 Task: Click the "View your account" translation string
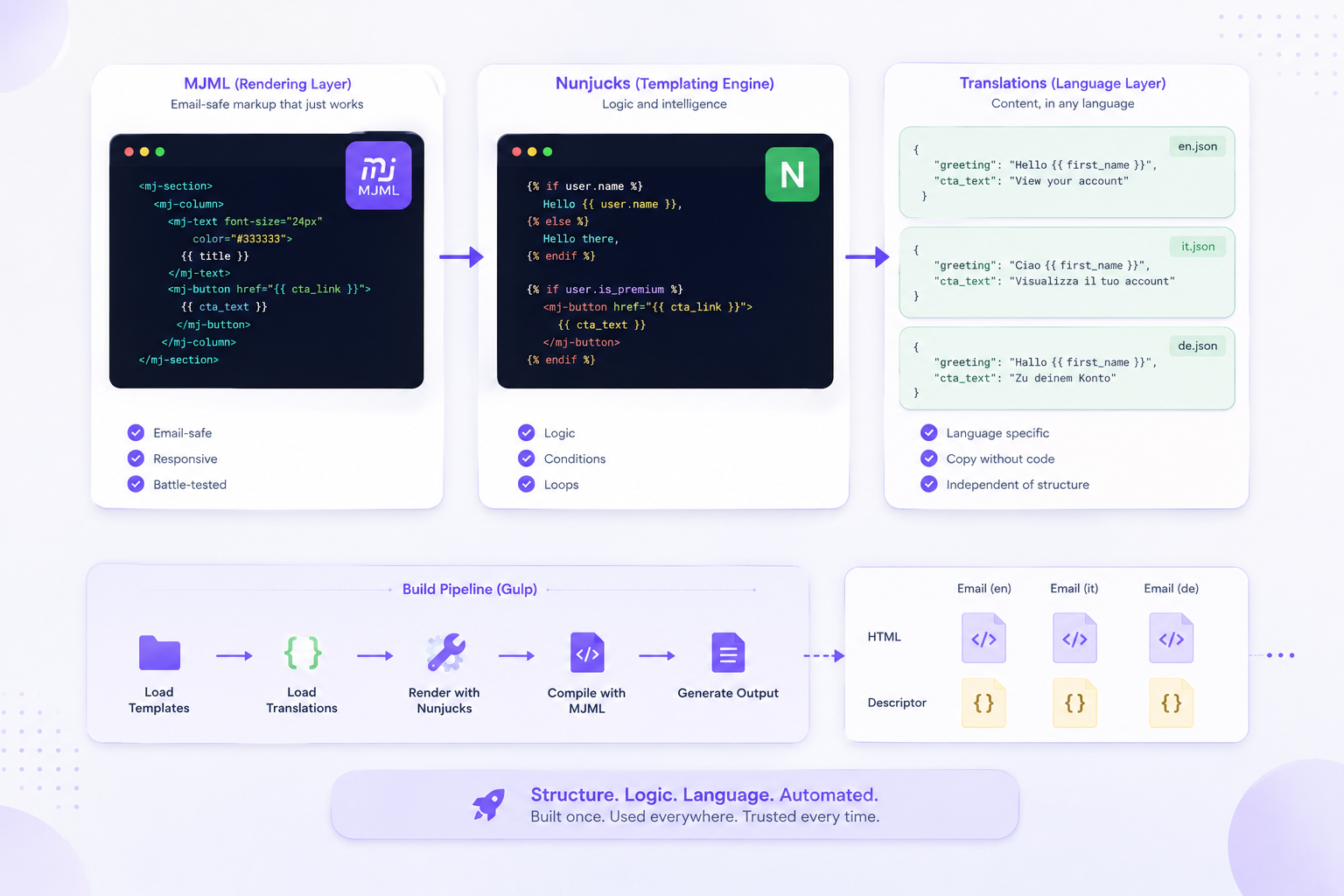1068,181
